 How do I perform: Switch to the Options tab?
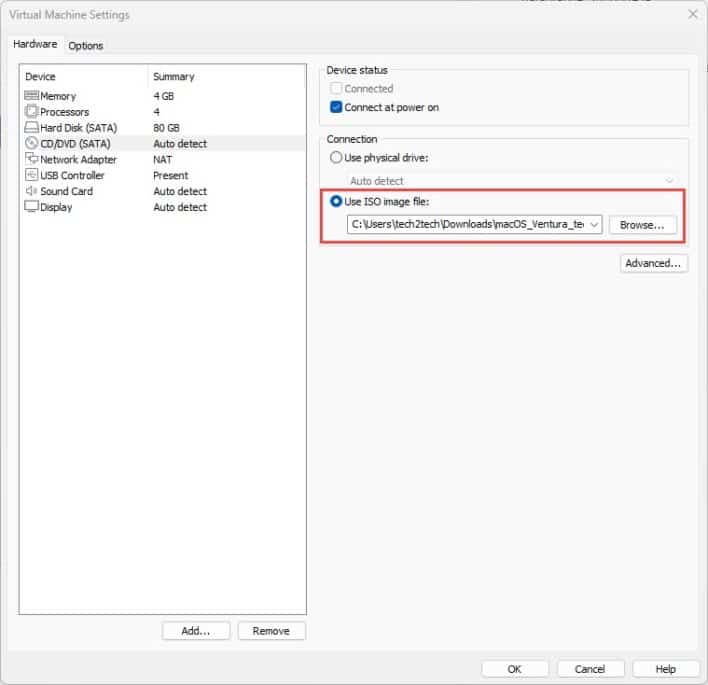[86, 45]
